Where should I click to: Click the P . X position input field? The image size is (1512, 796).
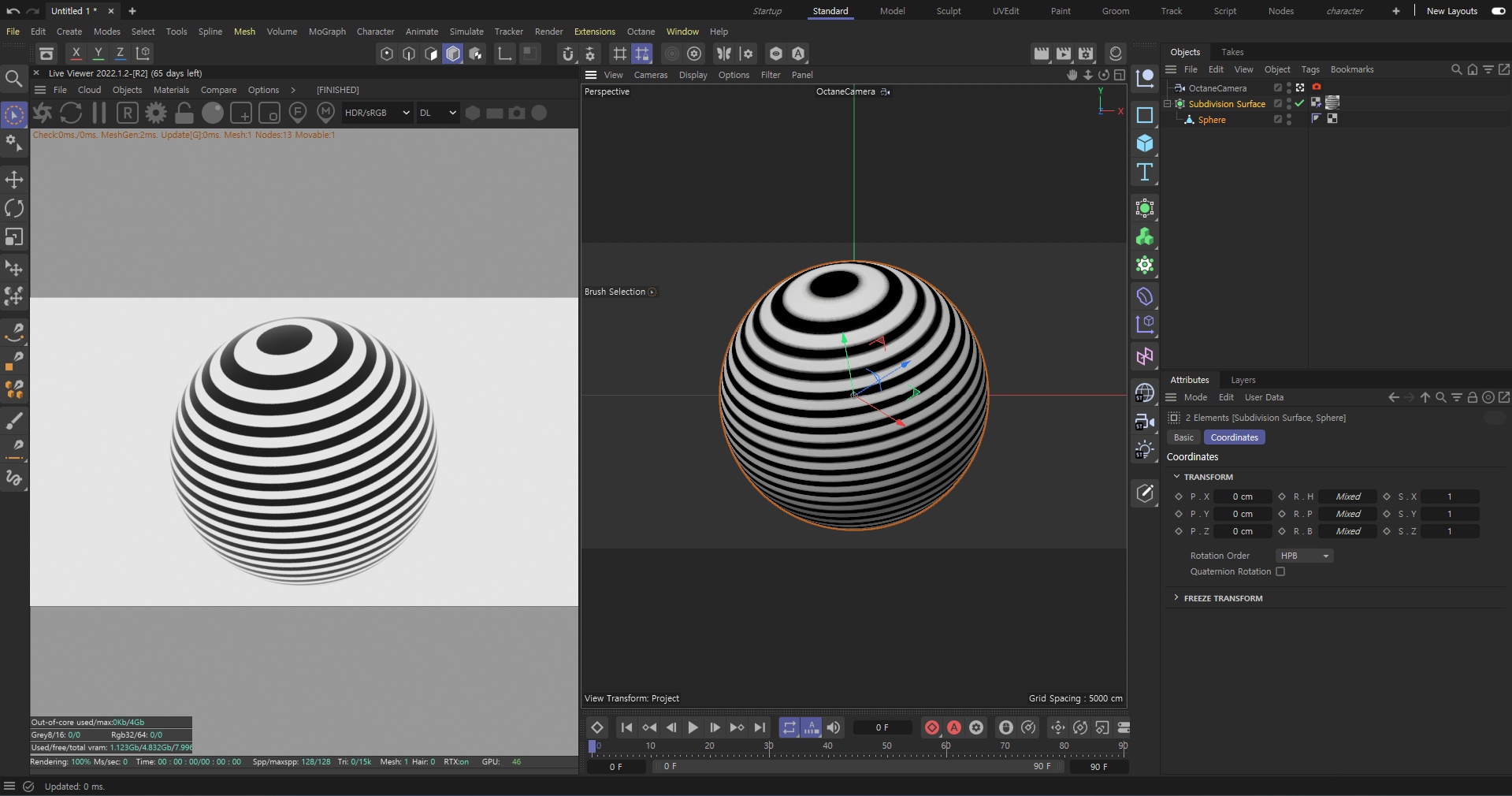[1243, 497]
